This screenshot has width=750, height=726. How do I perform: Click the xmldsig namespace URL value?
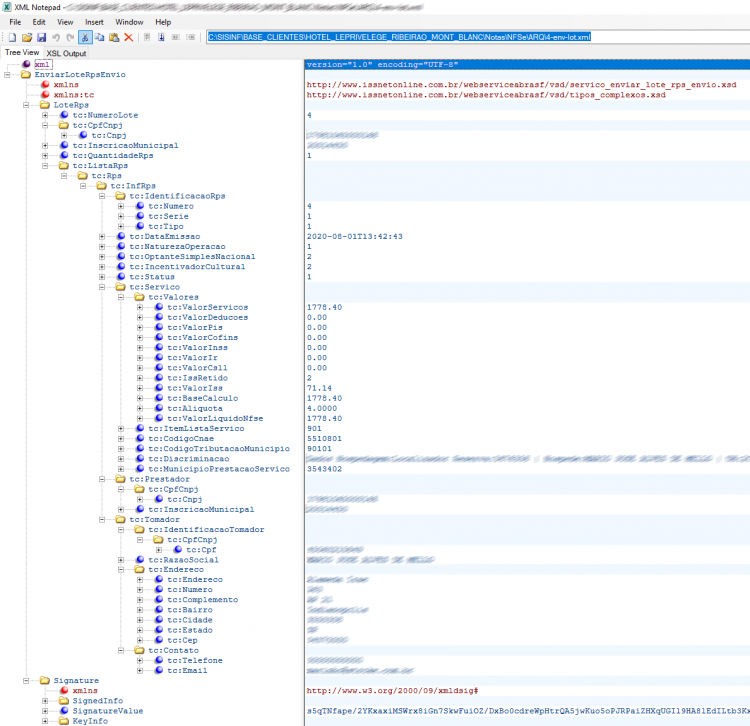click(392, 691)
